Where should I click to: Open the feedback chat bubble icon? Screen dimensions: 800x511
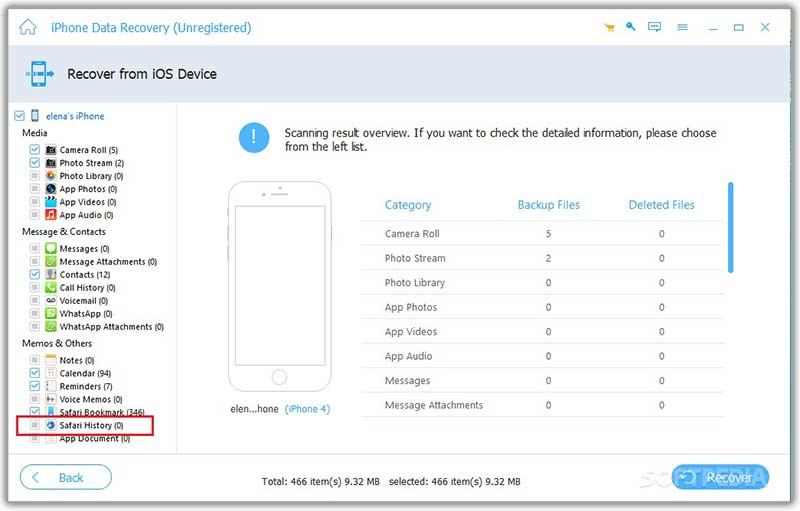pyautogui.click(x=655, y=27)
